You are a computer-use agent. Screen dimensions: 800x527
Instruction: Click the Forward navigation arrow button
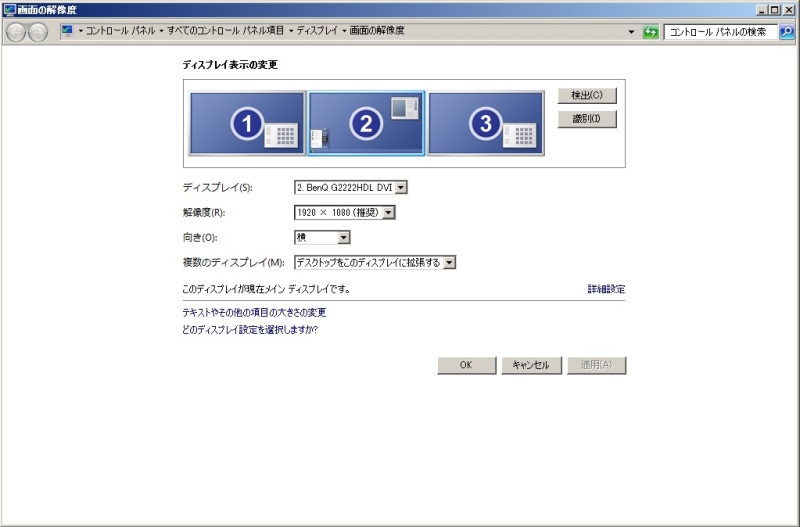click(x=38, y=32)
